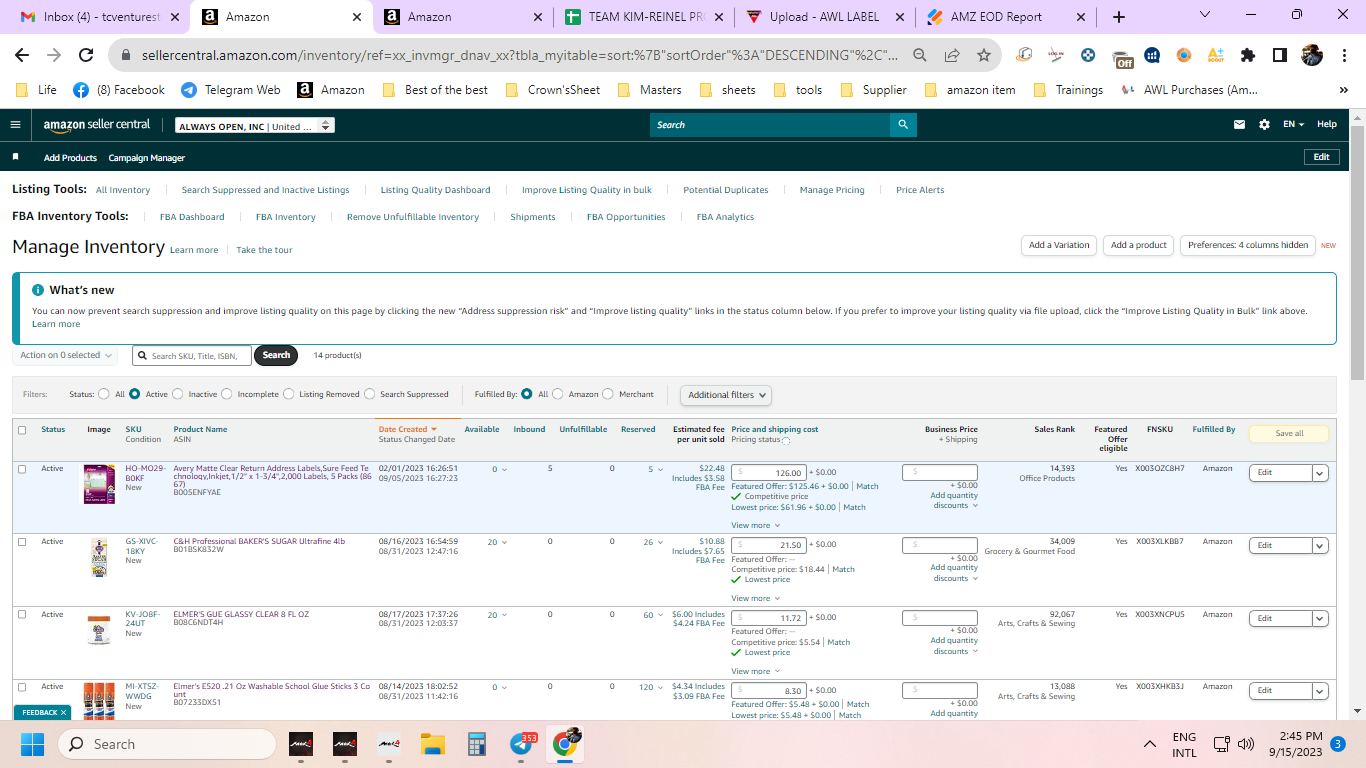Open the Additional filters dropdown
This screenshot has height=768, width=1366.
click(x=726, y=395)
